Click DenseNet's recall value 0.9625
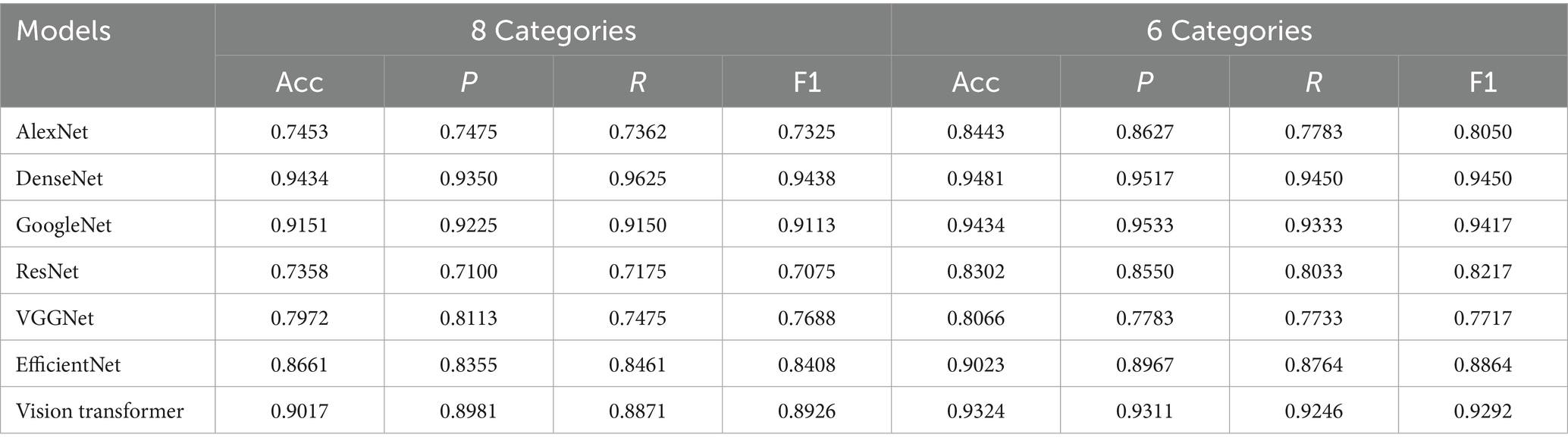 point(638,178)
